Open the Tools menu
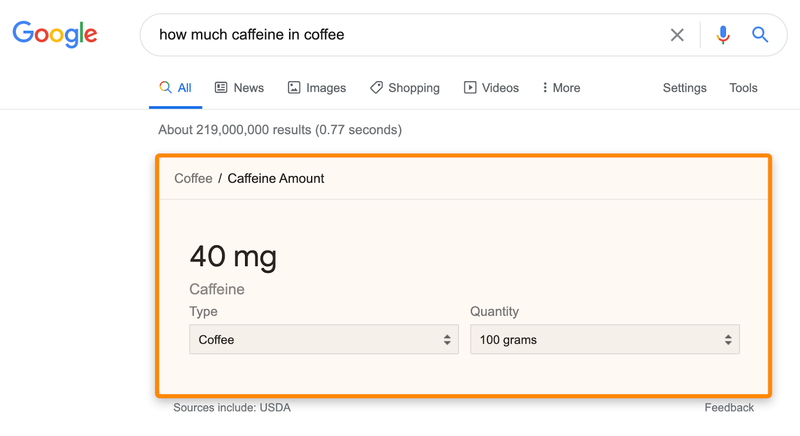 (743, 88)
